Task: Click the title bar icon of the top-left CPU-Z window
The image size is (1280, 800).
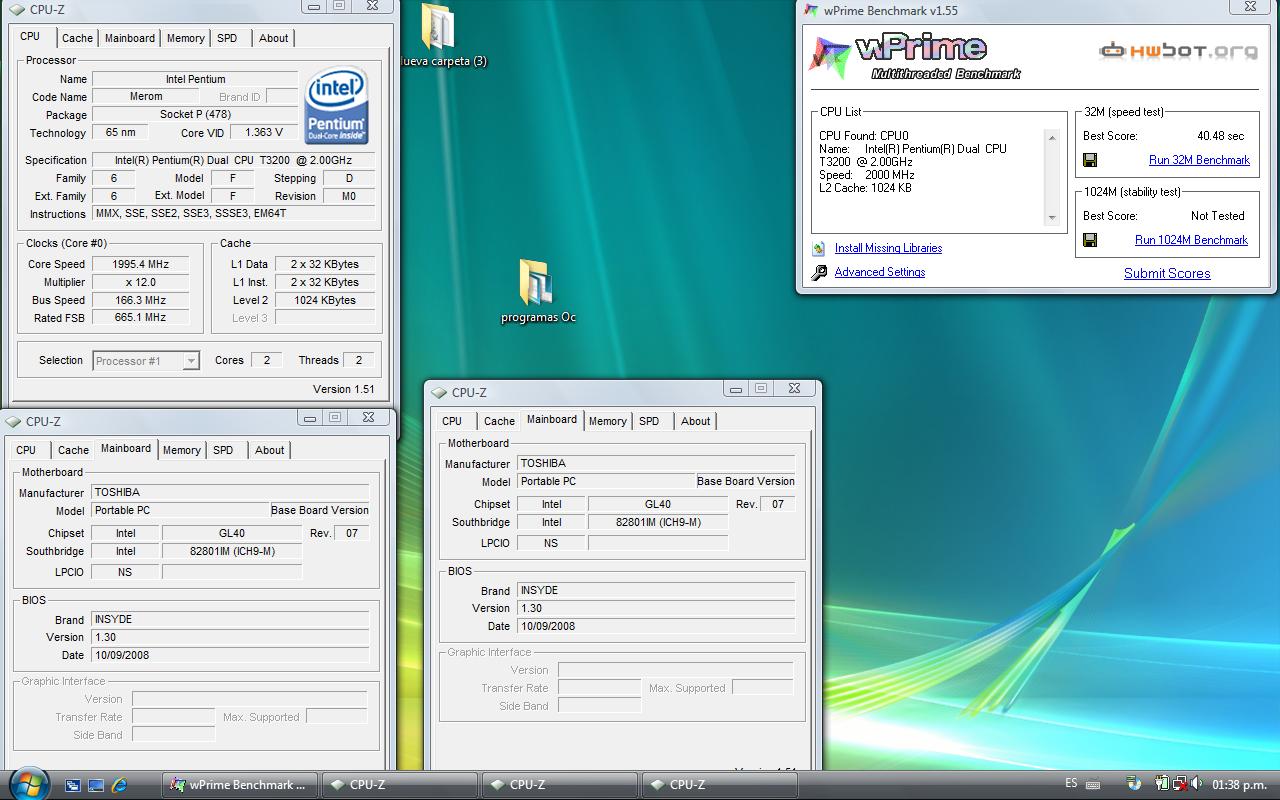Action: 16,10
